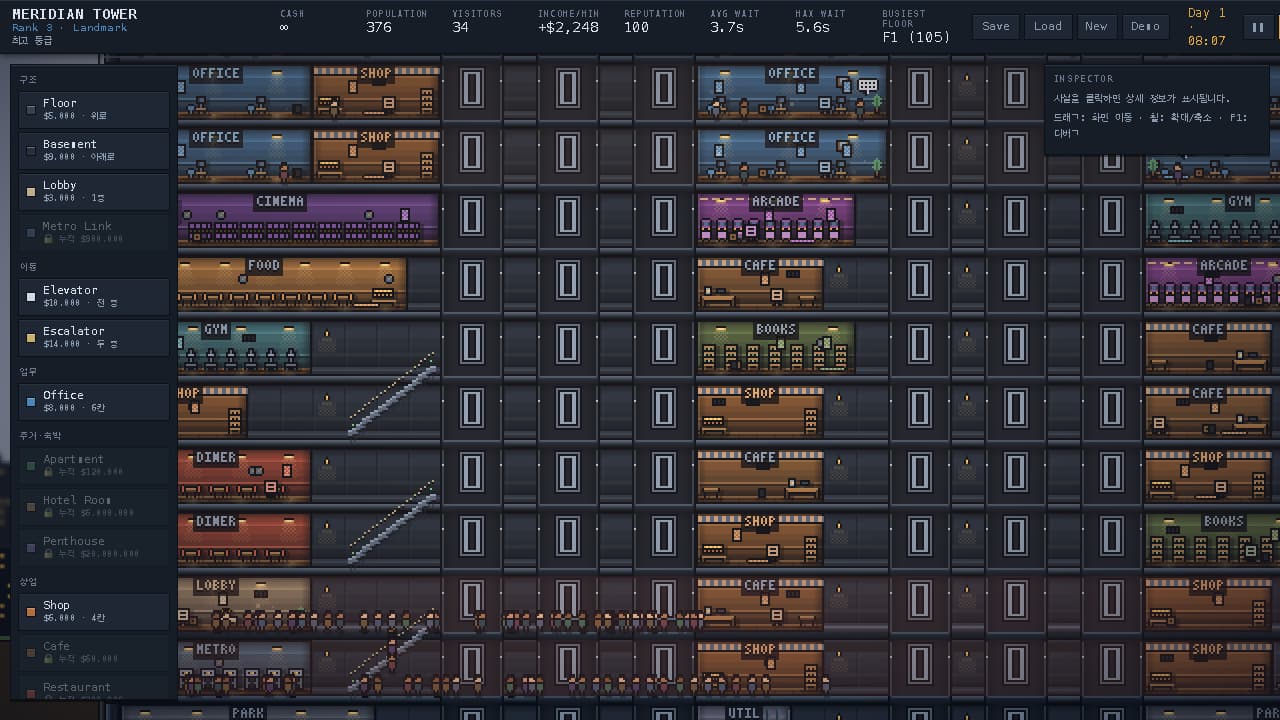Screen dimensions: 1280x720
Task: Click the max wait value 5.6s
Action: click(813, 27)
